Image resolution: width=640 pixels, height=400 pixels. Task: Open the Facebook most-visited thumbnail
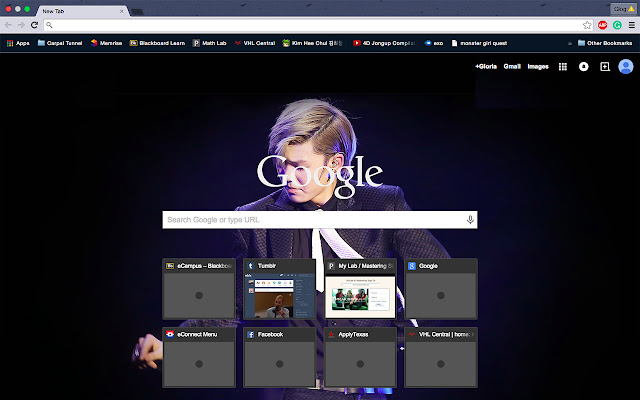pos(279,357)
